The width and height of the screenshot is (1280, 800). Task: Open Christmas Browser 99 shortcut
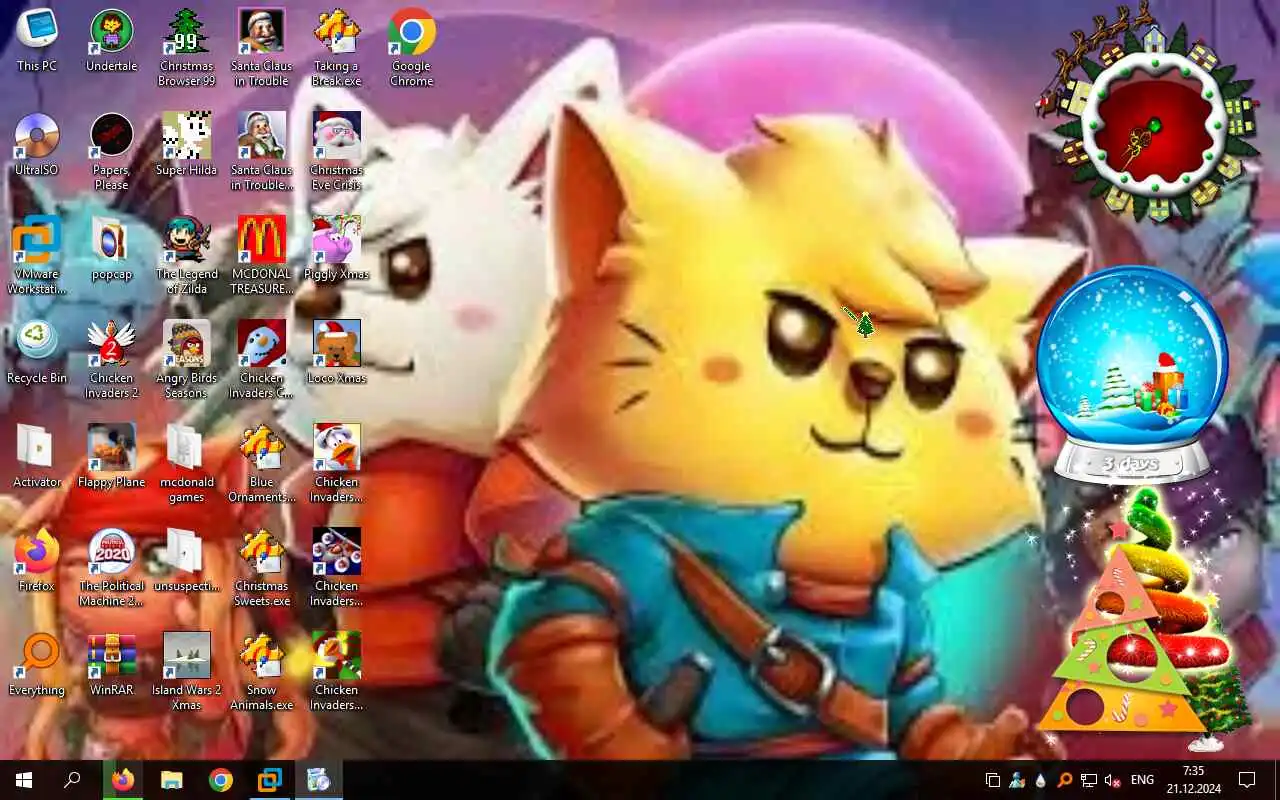(187, 49)
